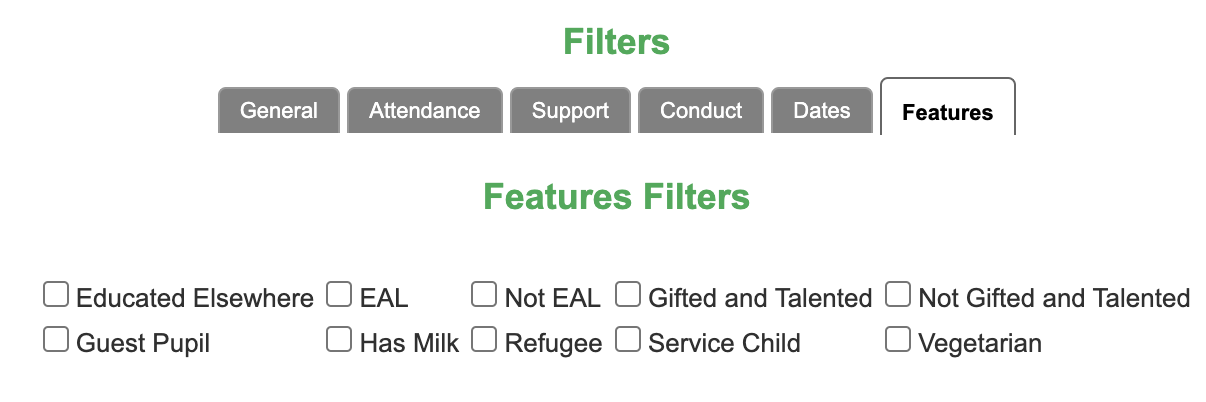Select the Conduct tab
The image size is (1206, 402).
(x=701, y=110)
